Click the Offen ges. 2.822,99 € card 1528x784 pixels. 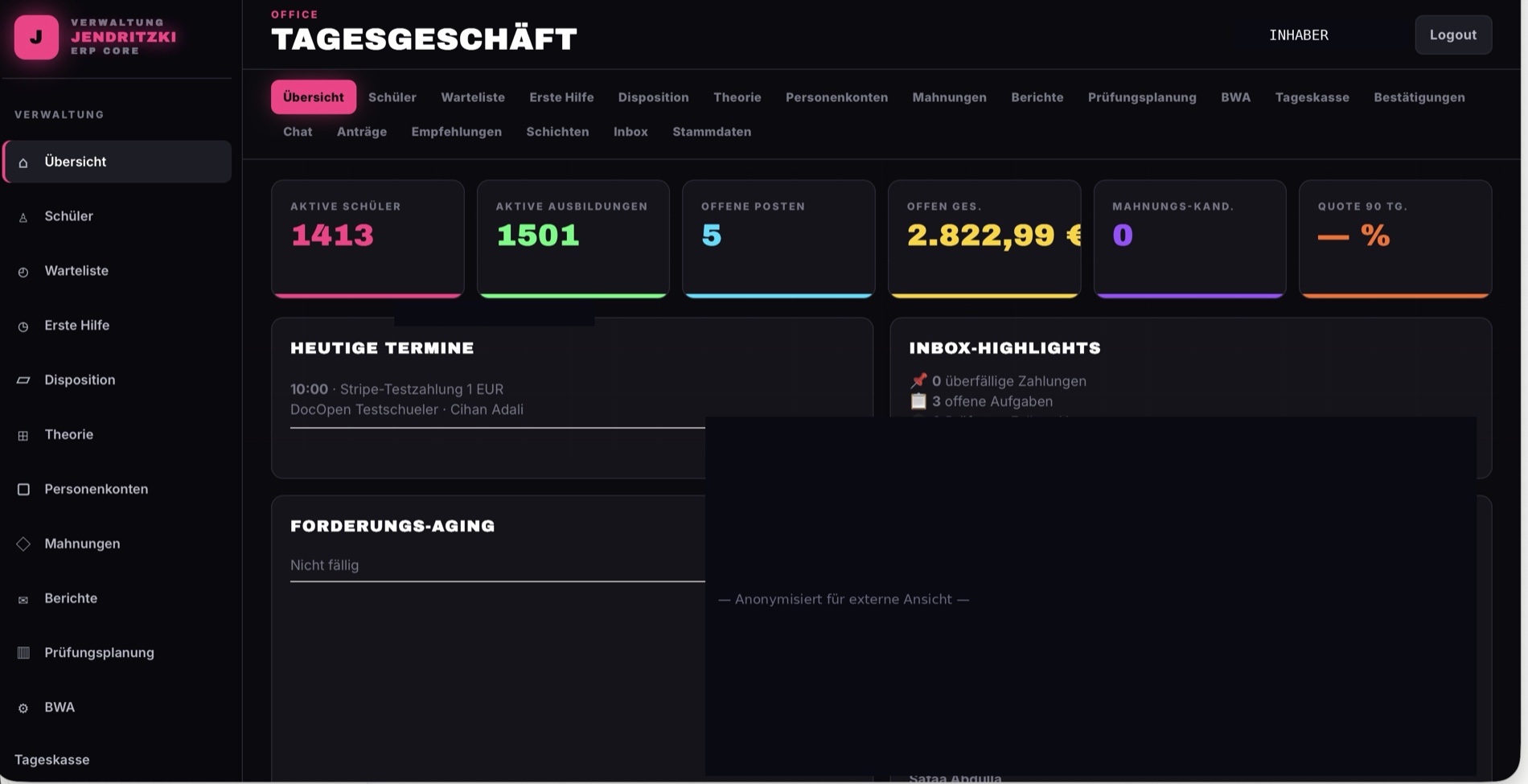pos(984,239)
